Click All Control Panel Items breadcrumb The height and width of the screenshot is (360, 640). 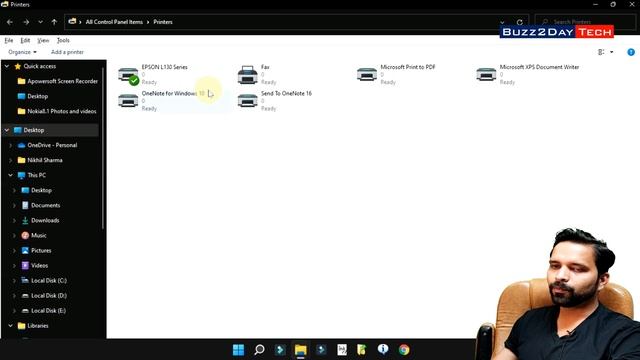coord(114,22)
